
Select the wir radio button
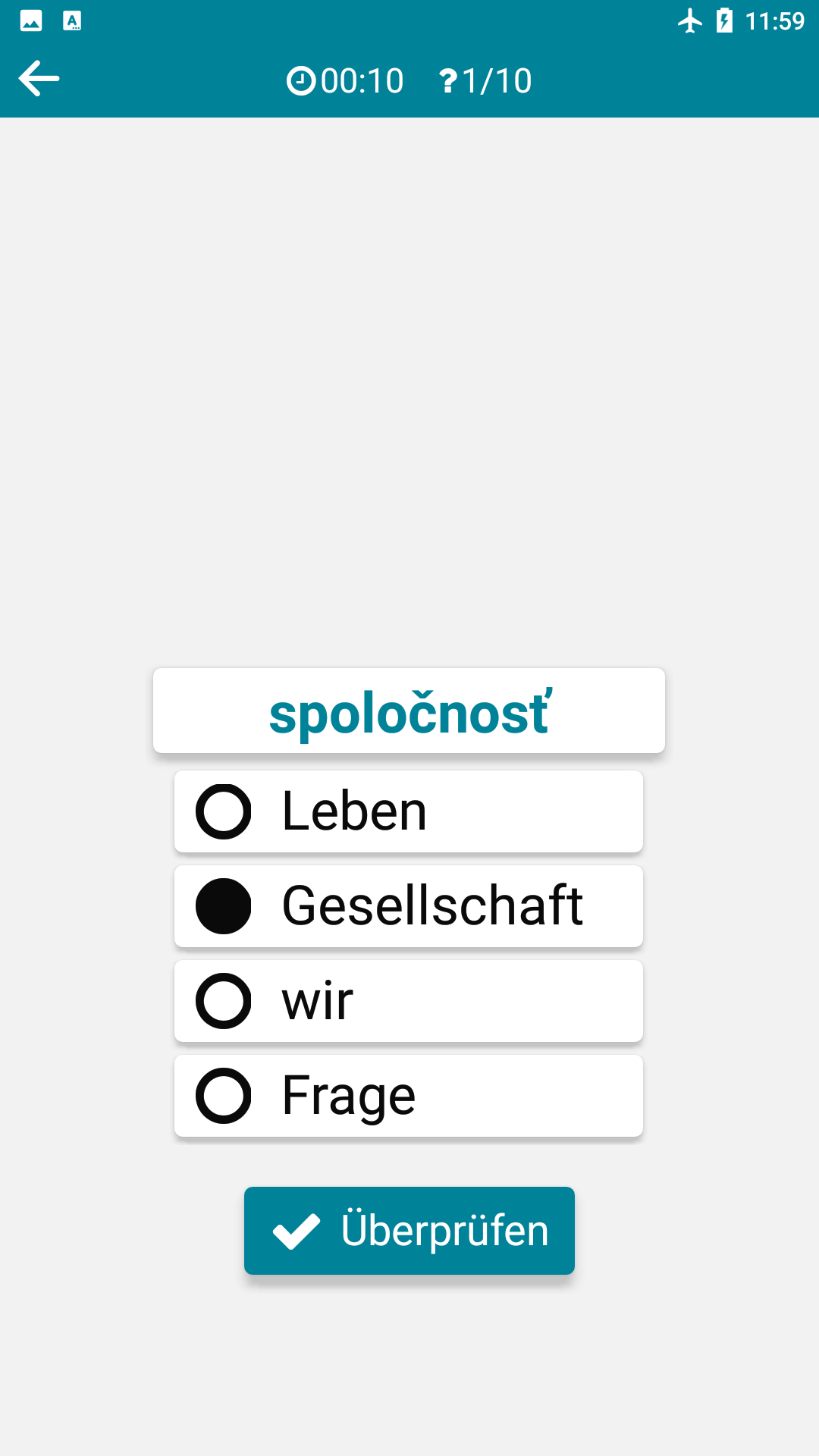[x=224, y=1001]
